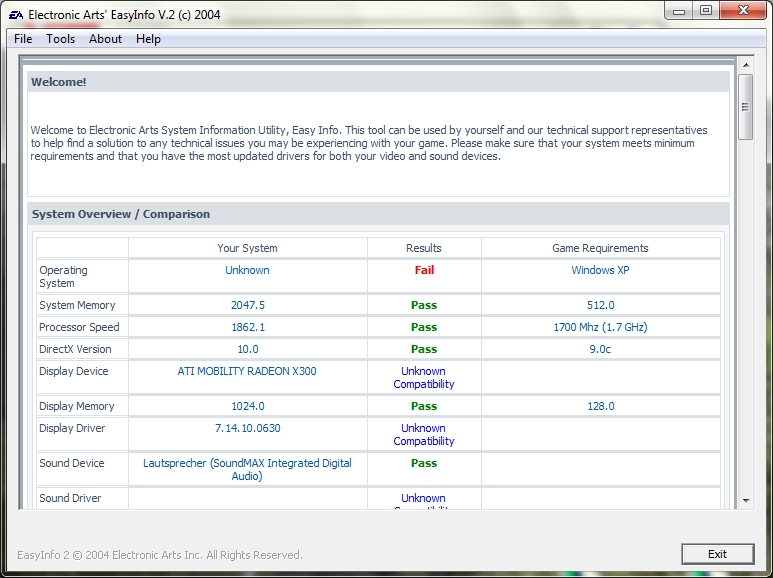Click the '1862.1' processor speed value
The image size is (773, 578).
[248, 327]
